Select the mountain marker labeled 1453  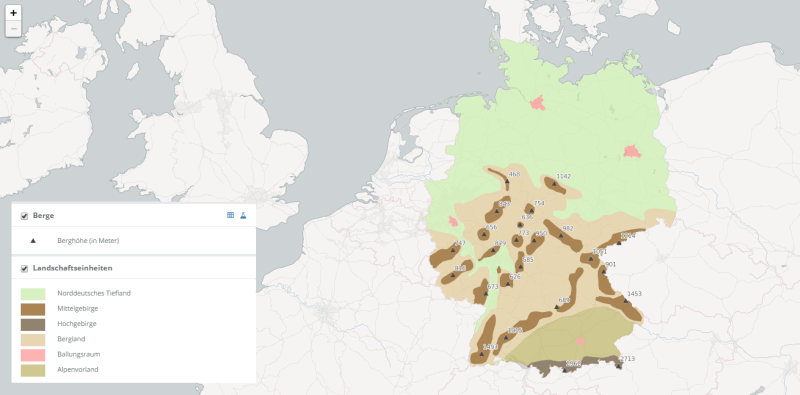point(626,301)
